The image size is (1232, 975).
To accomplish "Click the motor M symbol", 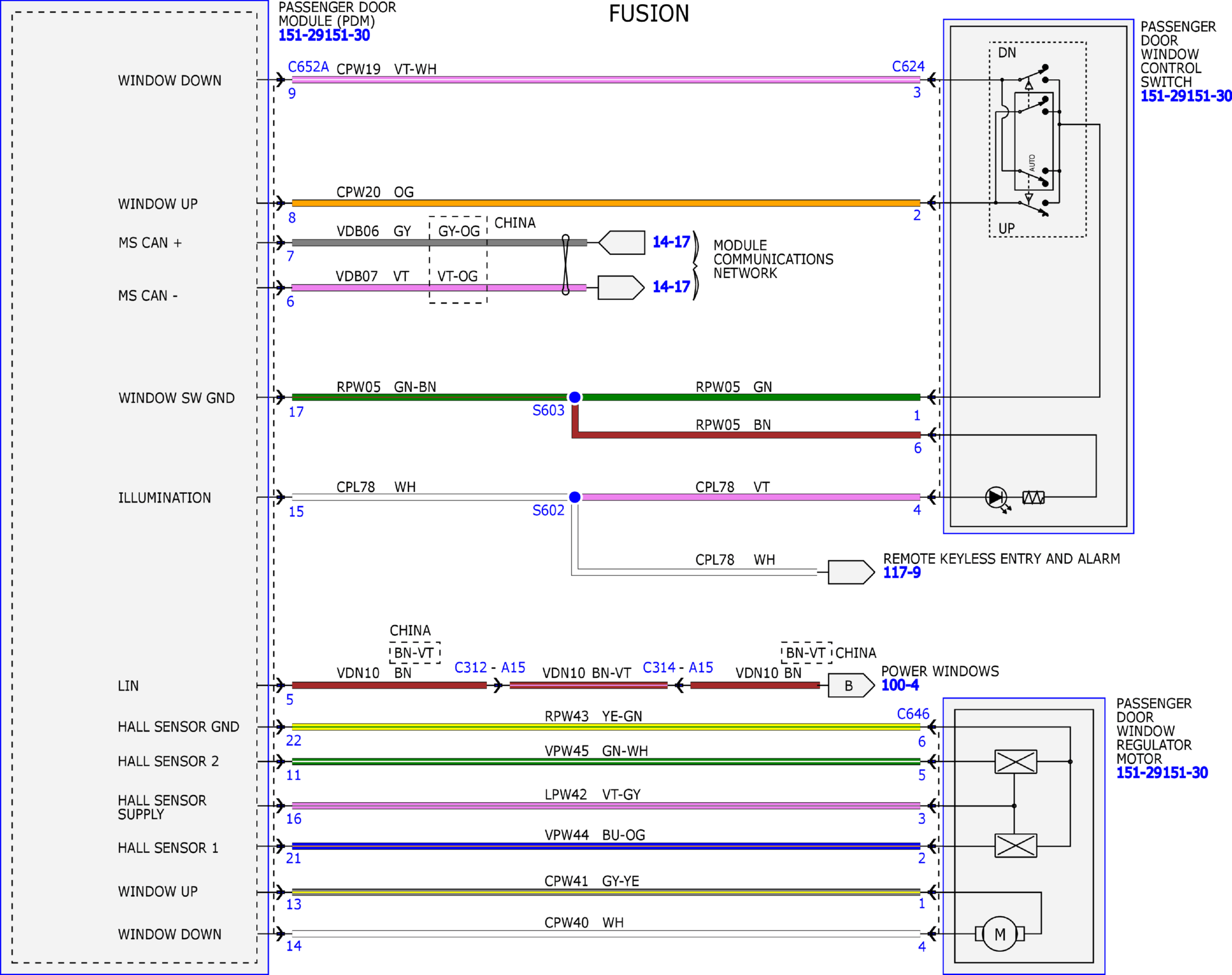I will [999, 934].
